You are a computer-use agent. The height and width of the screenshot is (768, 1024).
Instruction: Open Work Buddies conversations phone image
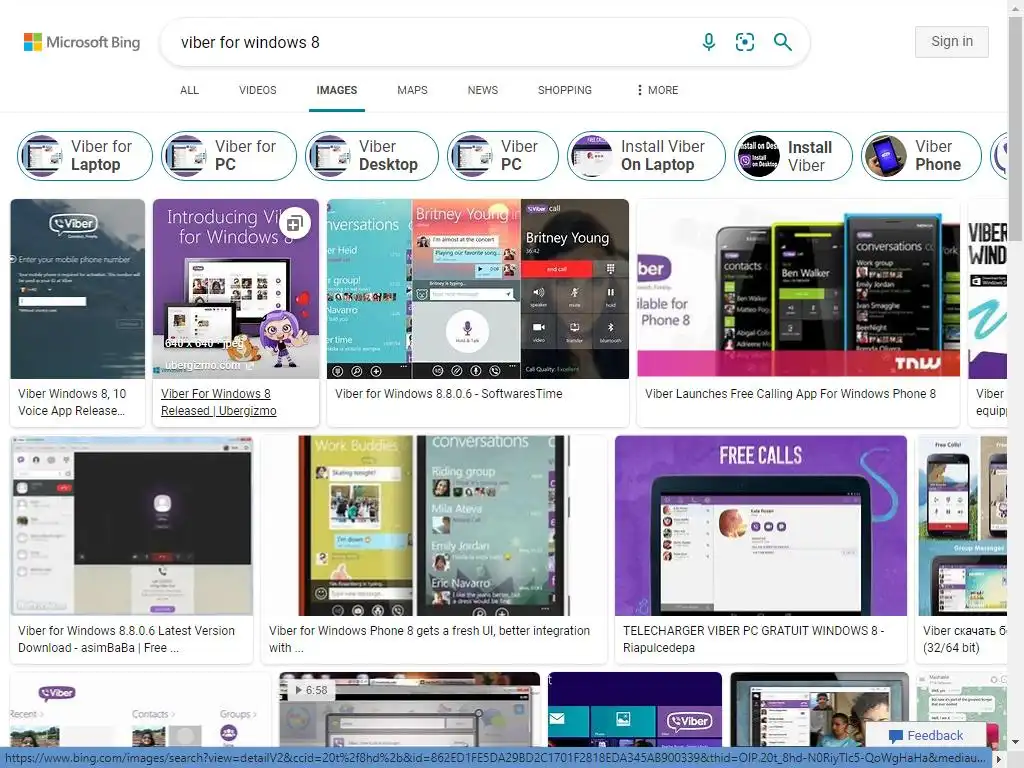pos(434,526)
